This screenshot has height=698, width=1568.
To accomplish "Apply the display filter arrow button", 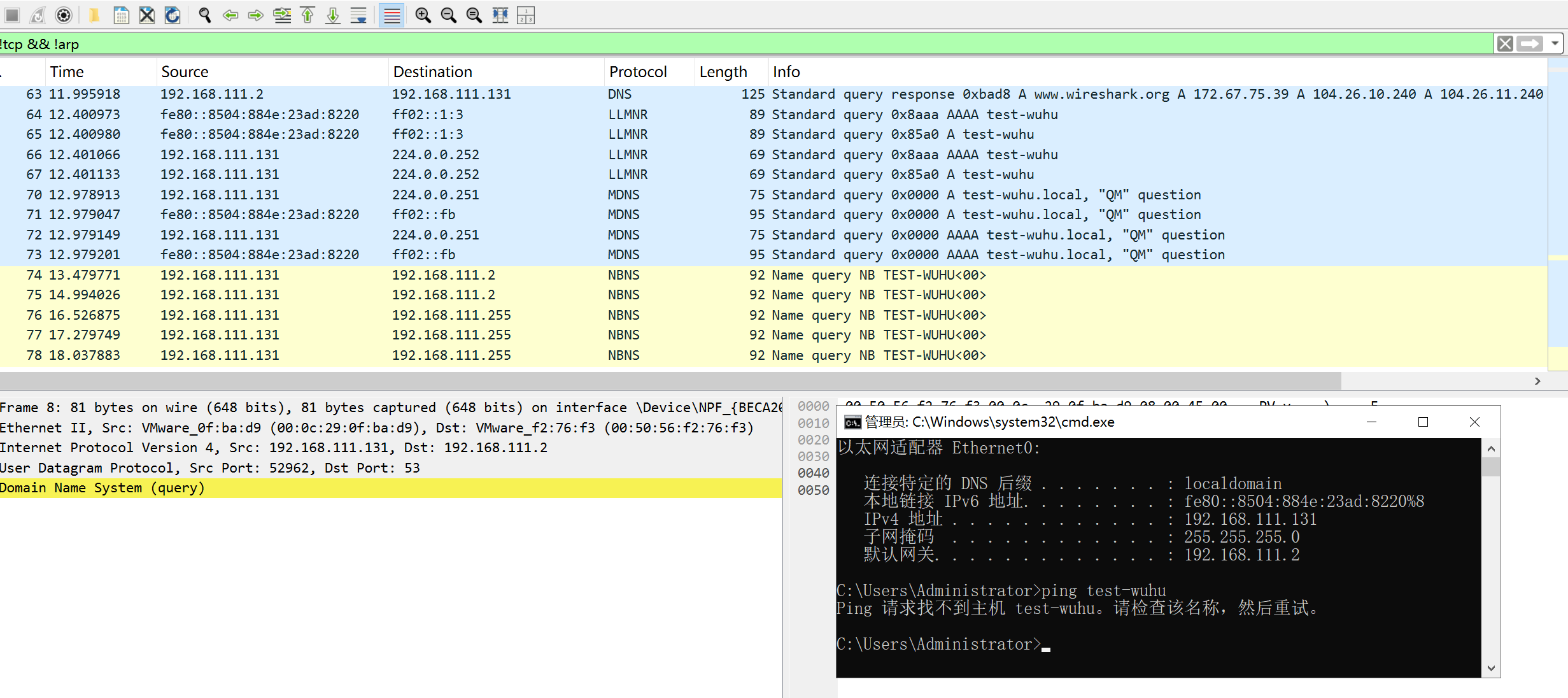I will pos(1530,43).
